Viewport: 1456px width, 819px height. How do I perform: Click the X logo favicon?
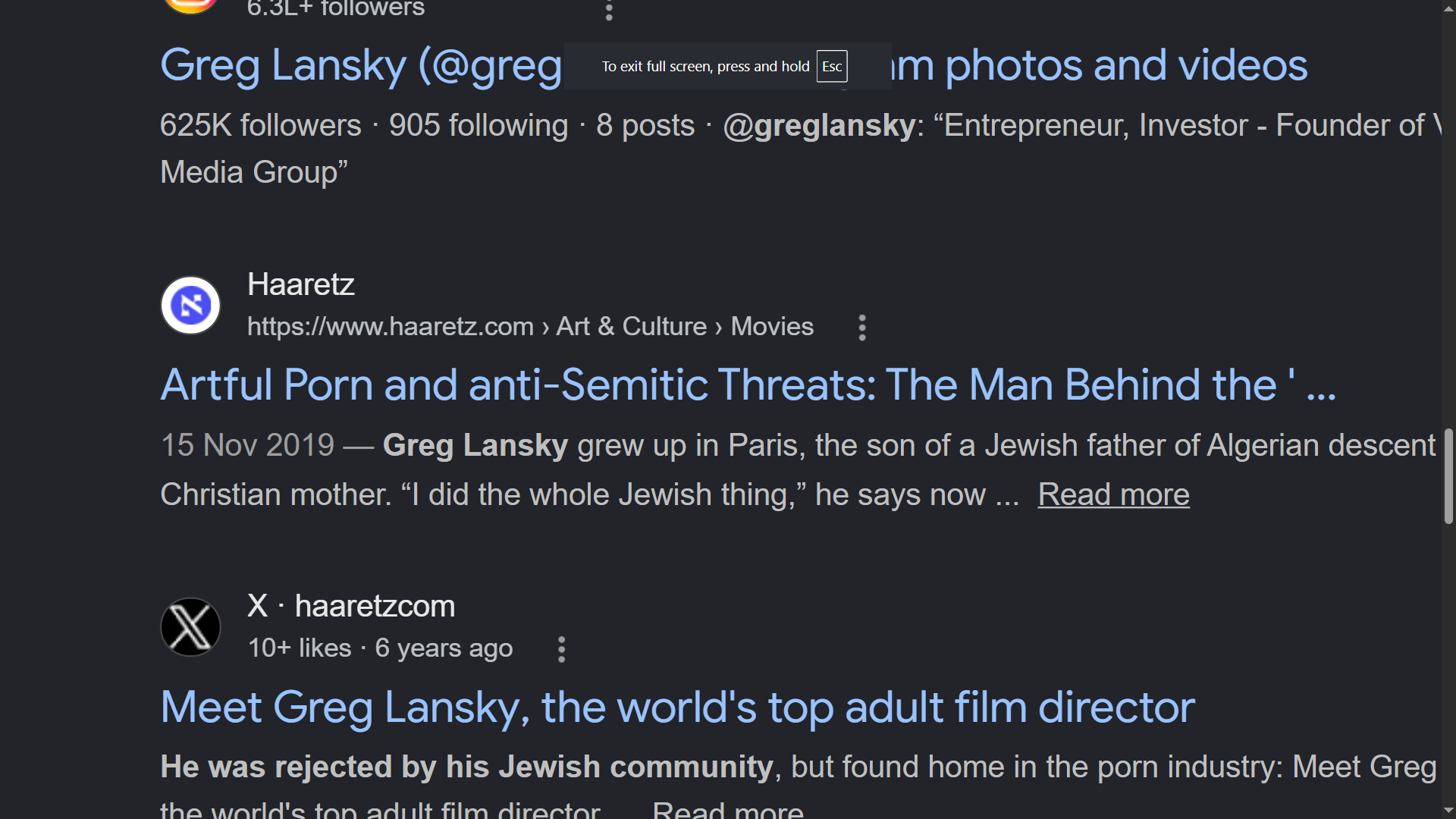click(190, 627)
